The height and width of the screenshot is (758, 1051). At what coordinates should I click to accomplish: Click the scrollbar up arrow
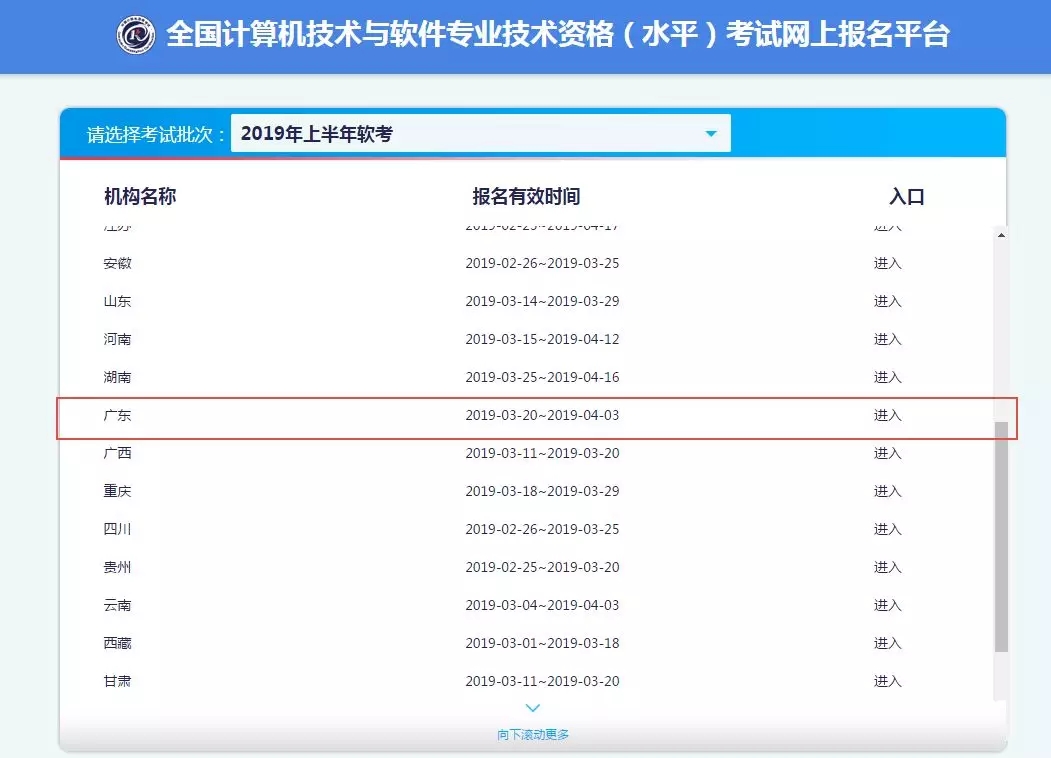[1001, 235]
